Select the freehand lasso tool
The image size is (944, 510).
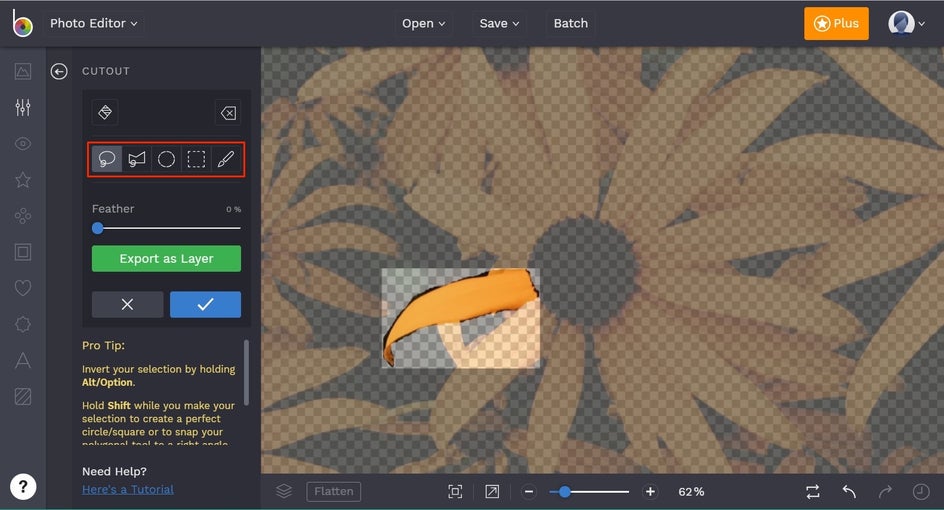[x=107, y=159]
